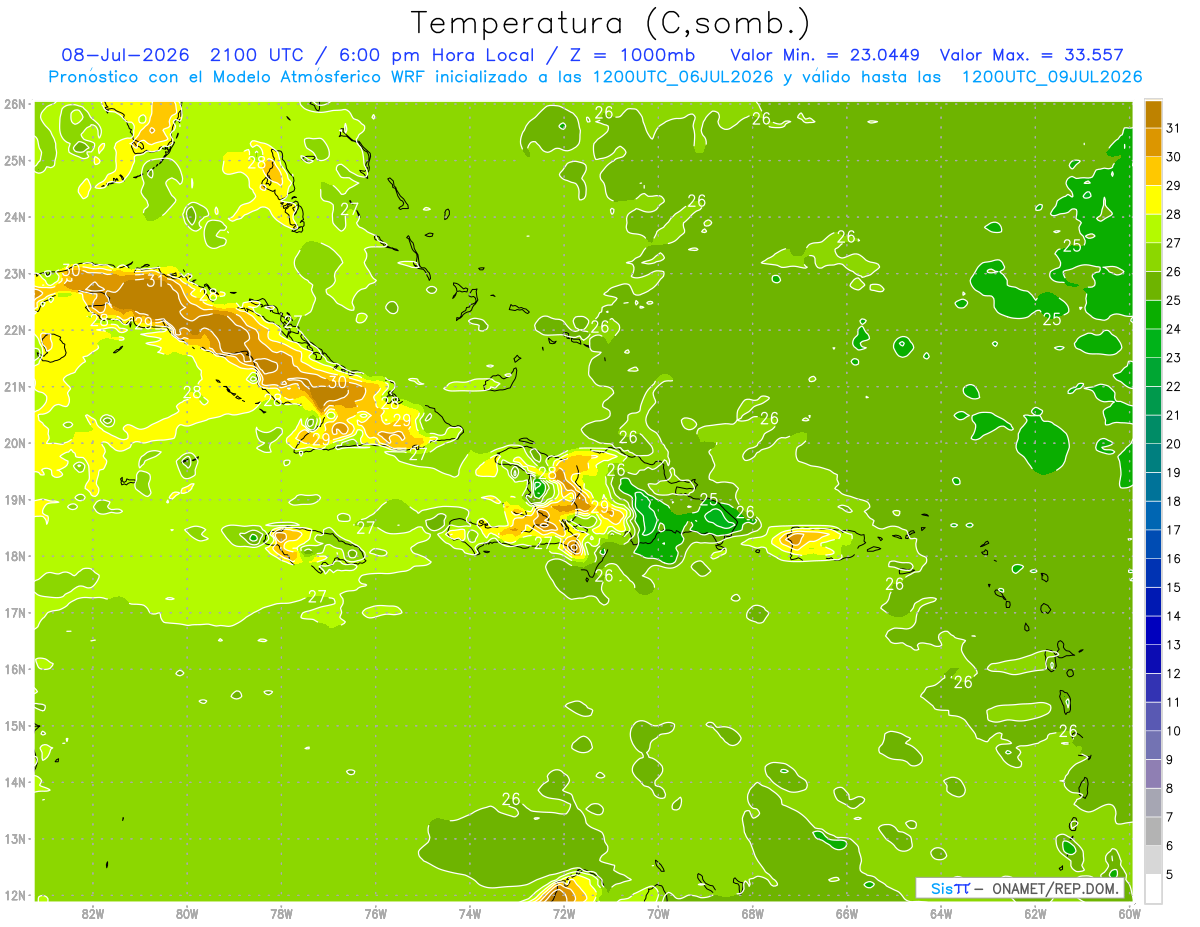
Task: Select the "20N" latitude axis label
Action: click(x=14, y=443)
